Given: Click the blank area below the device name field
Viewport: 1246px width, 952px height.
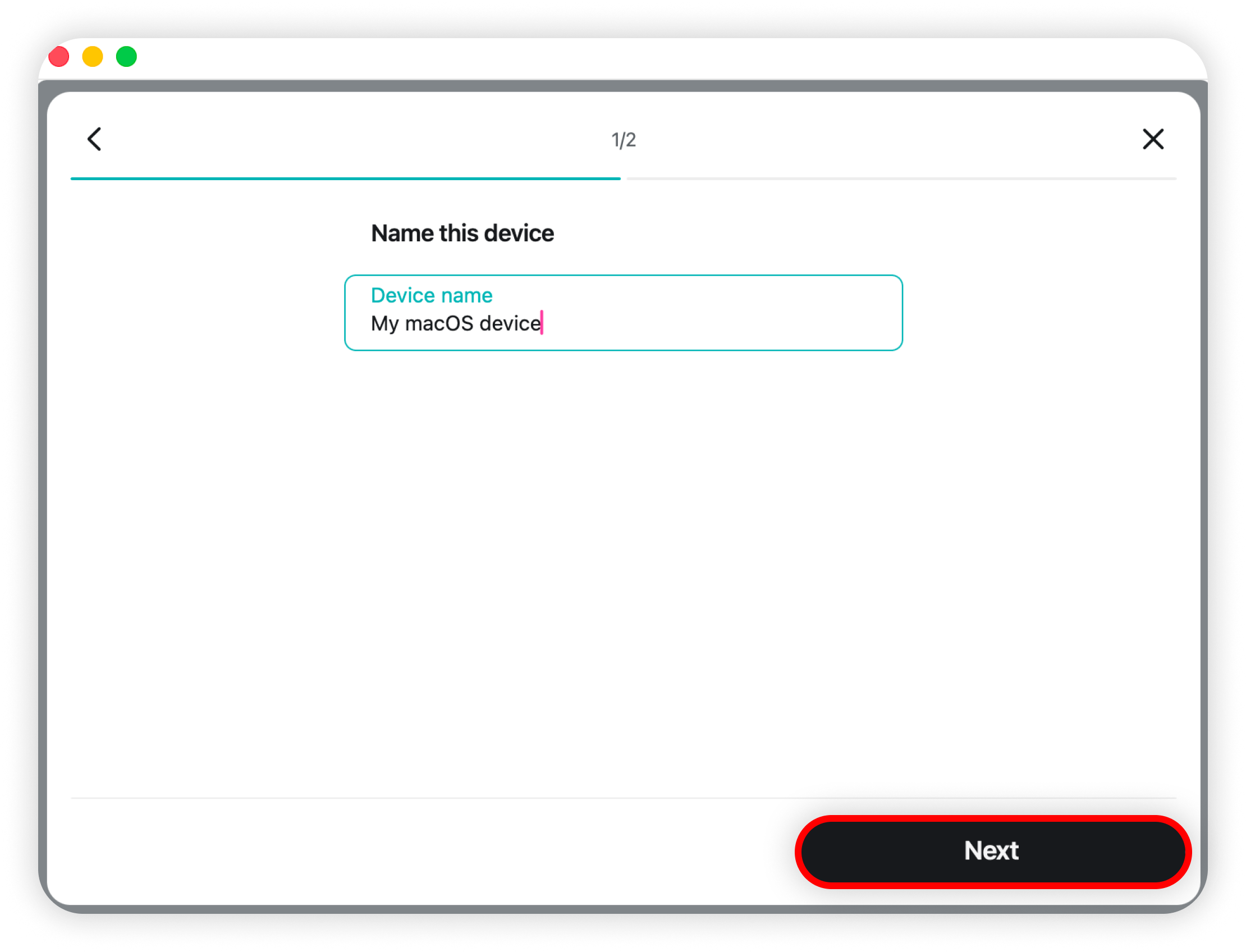Looking at the screenshot, I should (624, 538).
